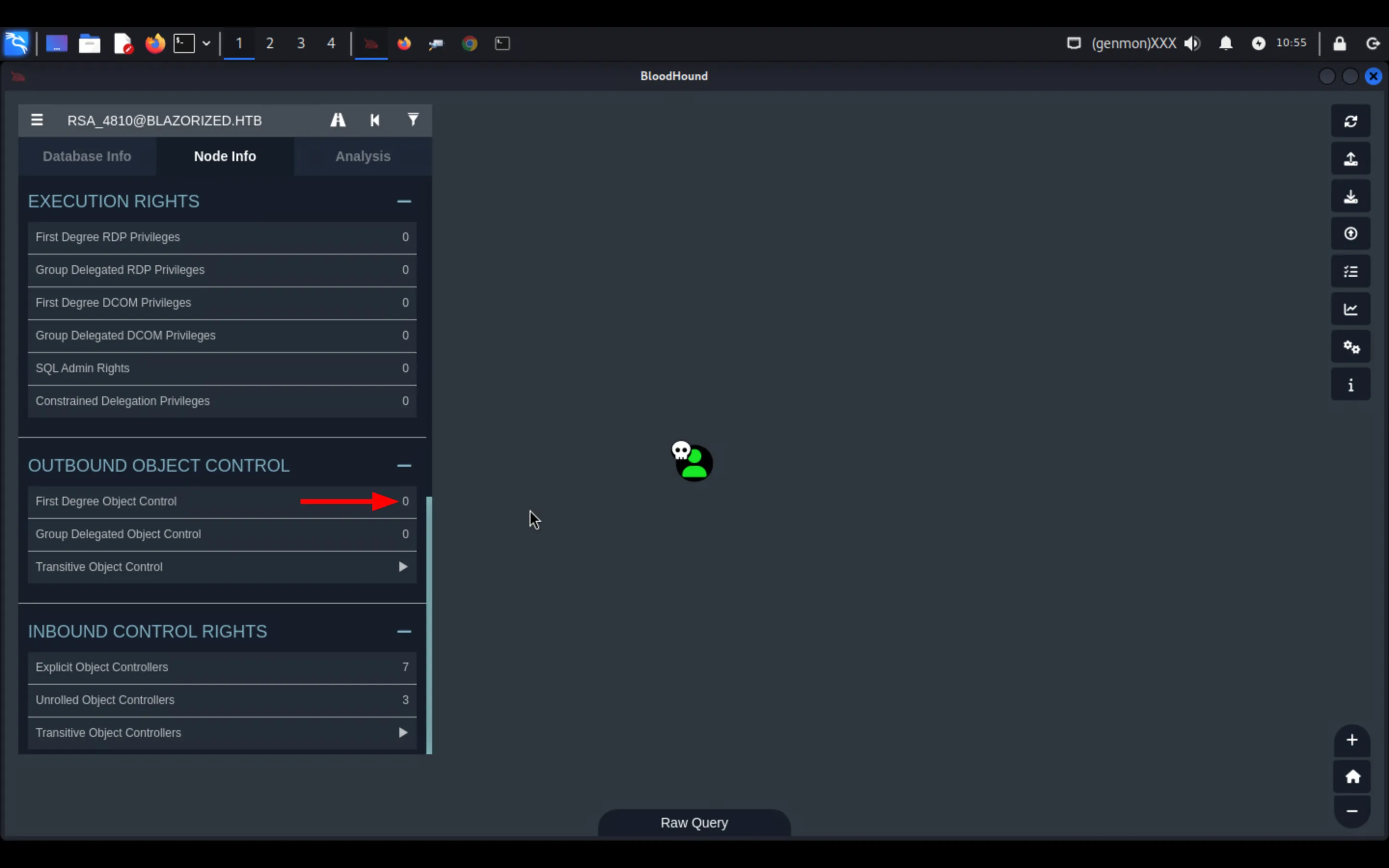The image size is (1389, 868).
Task: Collapse the Outbound Object Control section
Action: [404, 465]
